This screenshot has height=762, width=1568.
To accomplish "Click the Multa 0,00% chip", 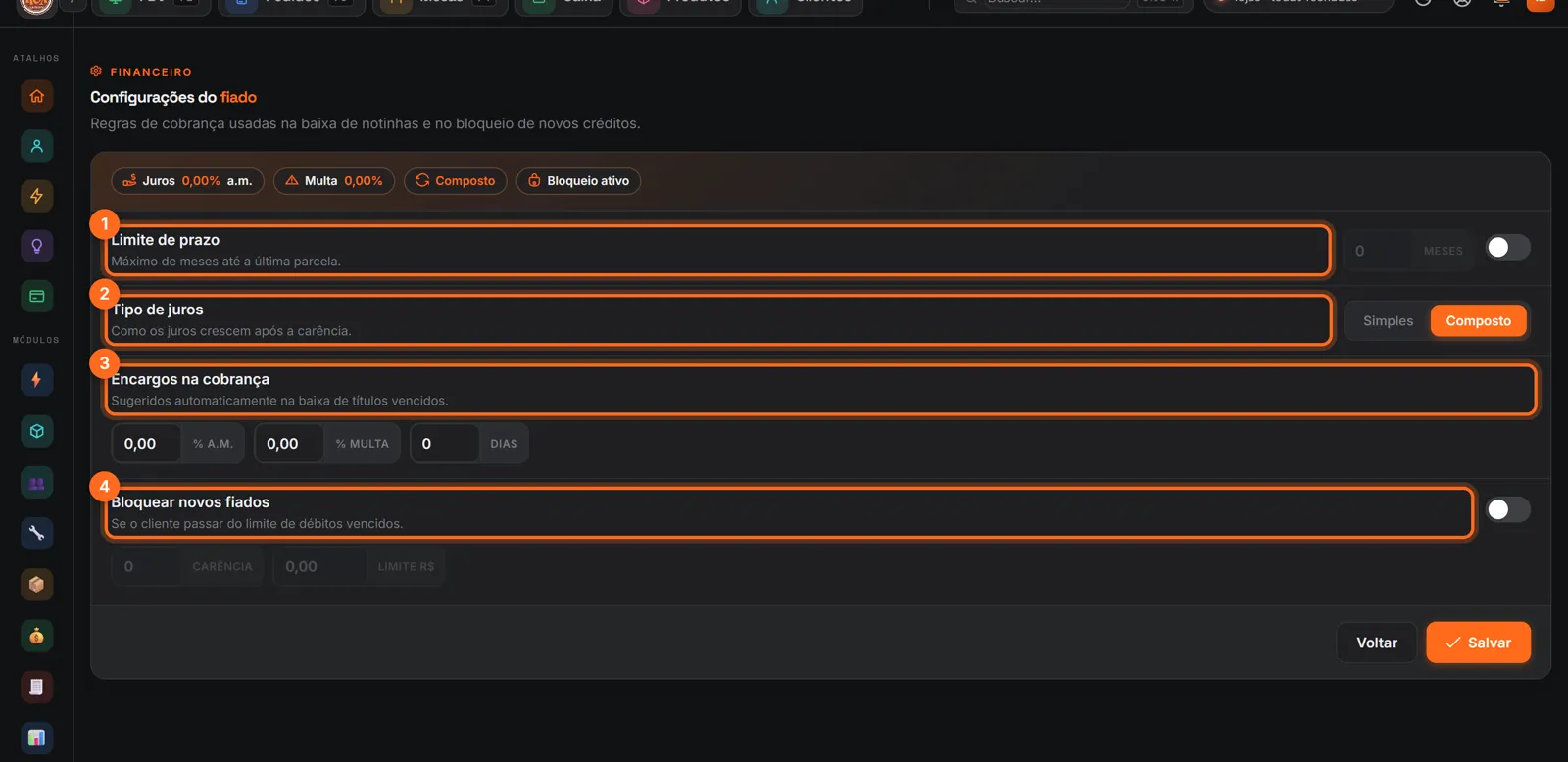I will click(334, 181).
